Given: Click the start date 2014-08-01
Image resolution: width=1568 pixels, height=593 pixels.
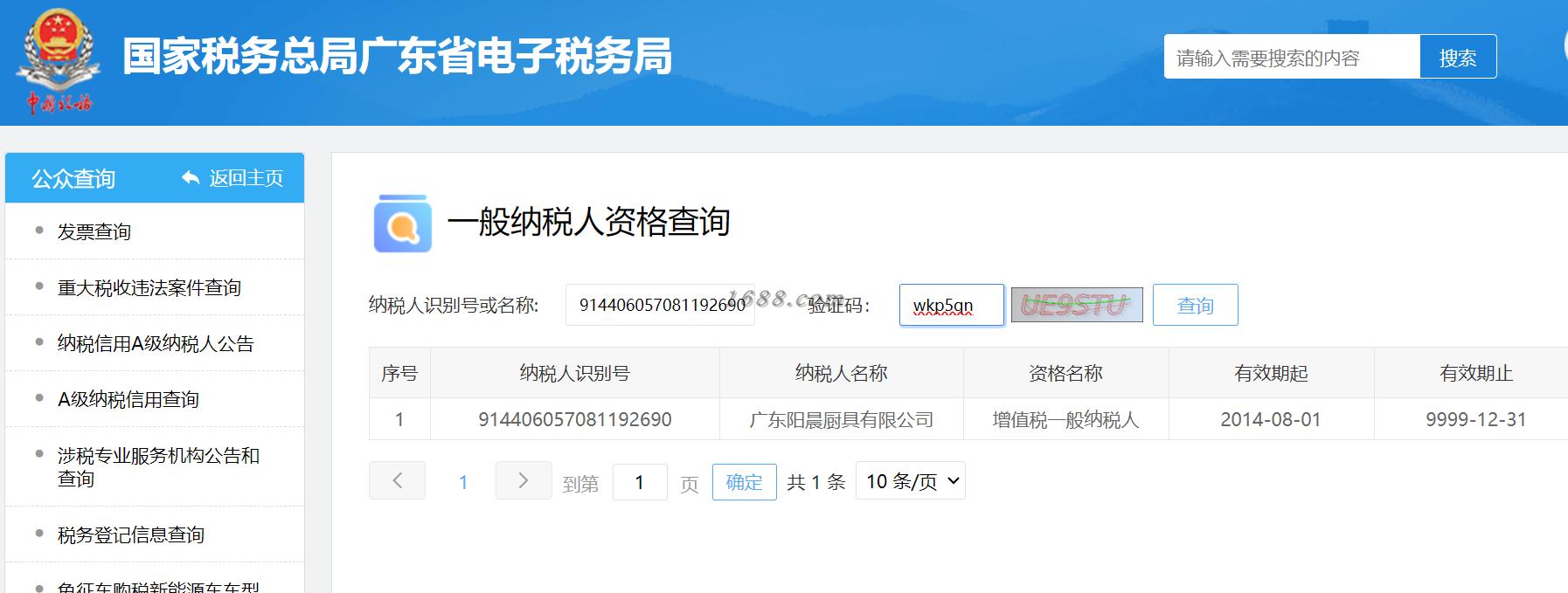Looking at the screenshot, I should pos(1271,419).
